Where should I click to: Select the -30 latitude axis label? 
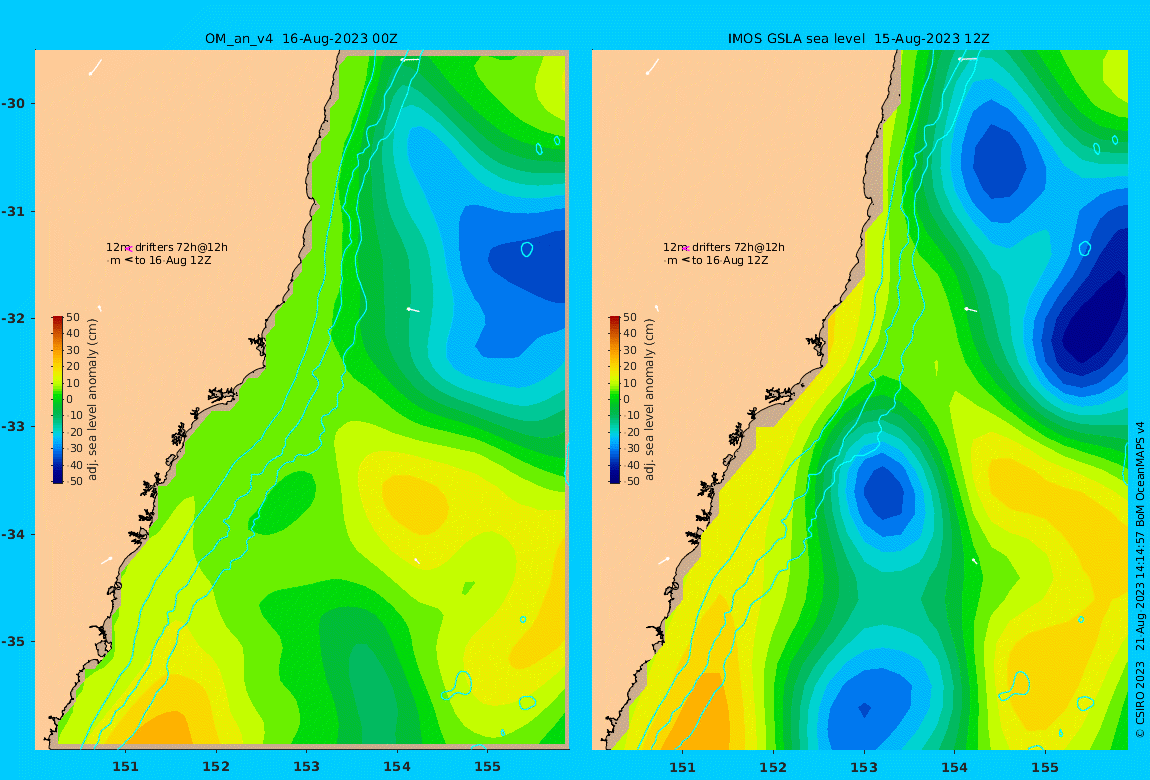13,104
